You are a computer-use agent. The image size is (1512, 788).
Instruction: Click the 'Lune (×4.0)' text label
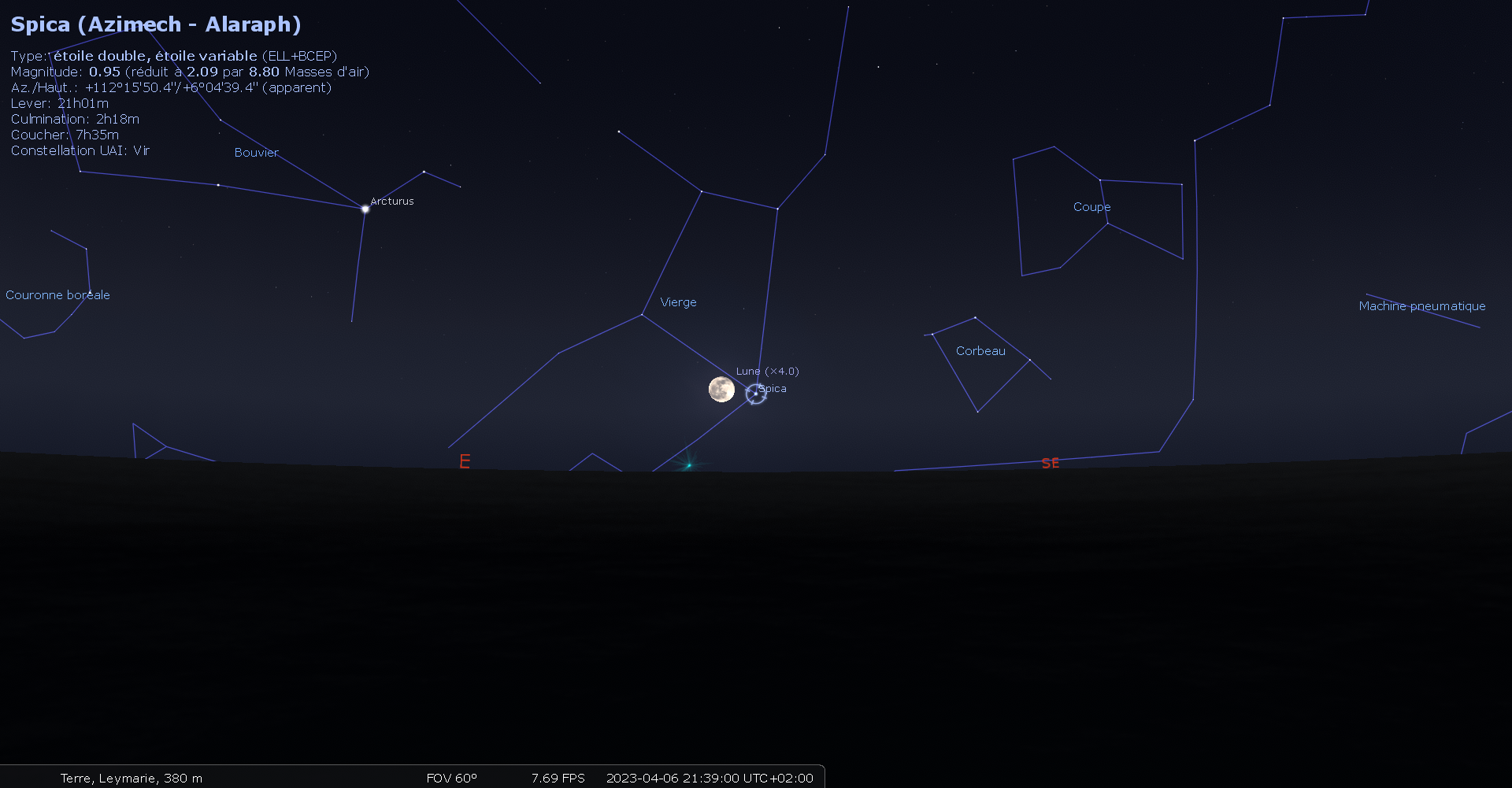[x=767, y=371]
